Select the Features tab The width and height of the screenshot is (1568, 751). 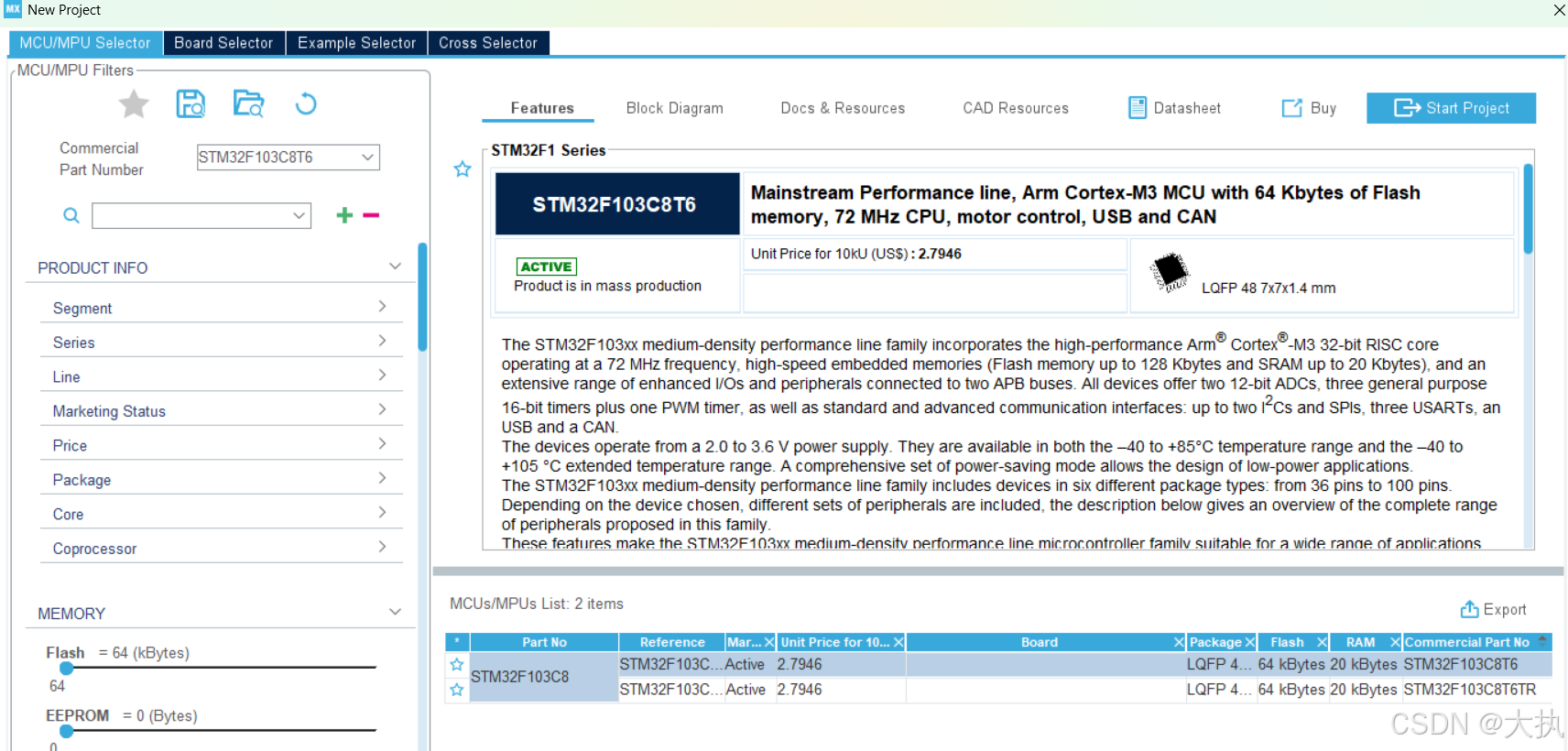tap(542, 108)
